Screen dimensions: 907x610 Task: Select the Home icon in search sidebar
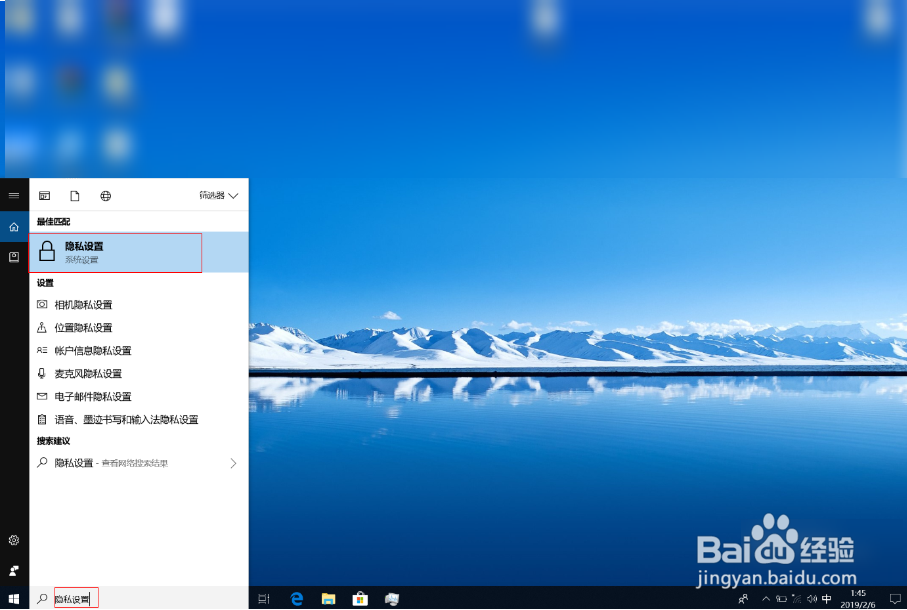(14, 227)
